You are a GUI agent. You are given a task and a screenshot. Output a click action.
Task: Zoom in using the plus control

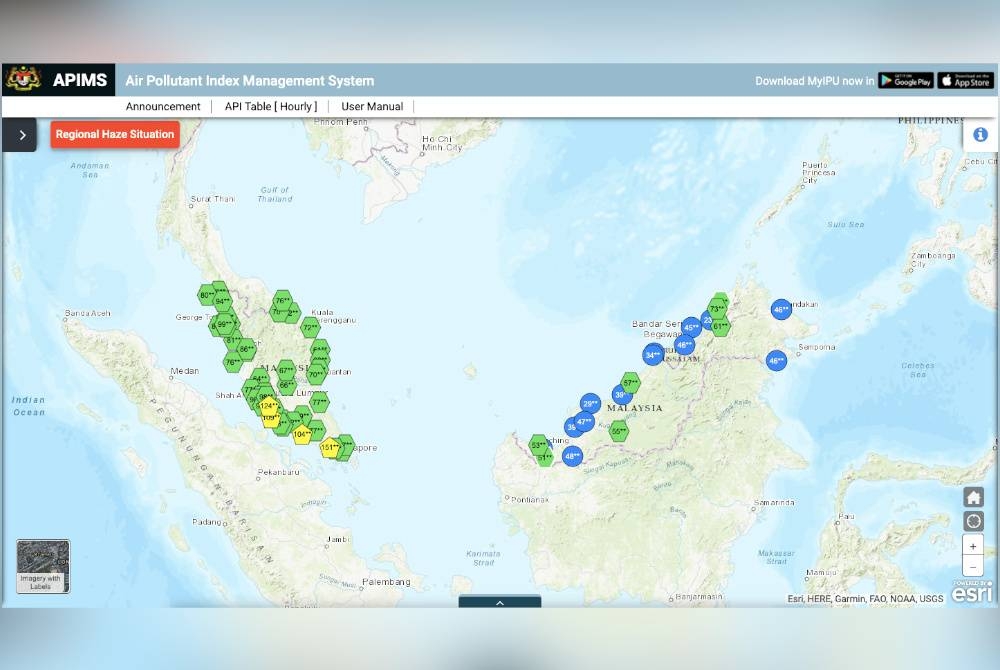click(972, 545)
